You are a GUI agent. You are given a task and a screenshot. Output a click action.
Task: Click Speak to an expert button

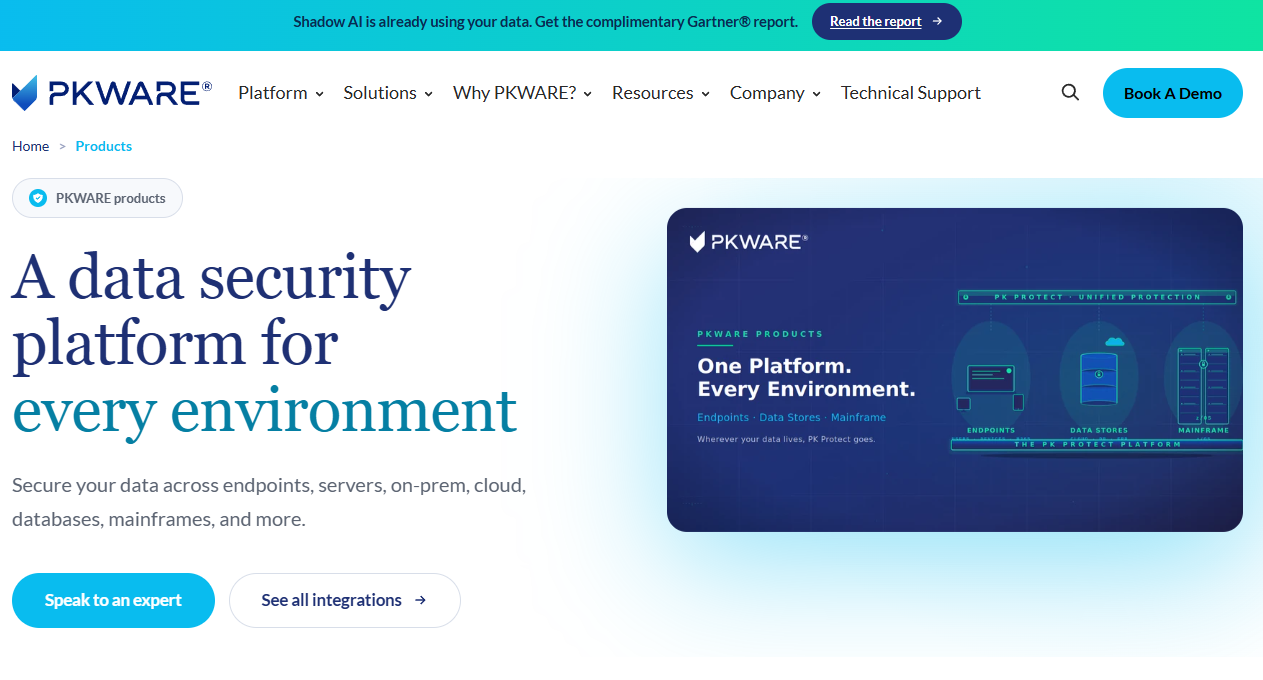[113, 600]
